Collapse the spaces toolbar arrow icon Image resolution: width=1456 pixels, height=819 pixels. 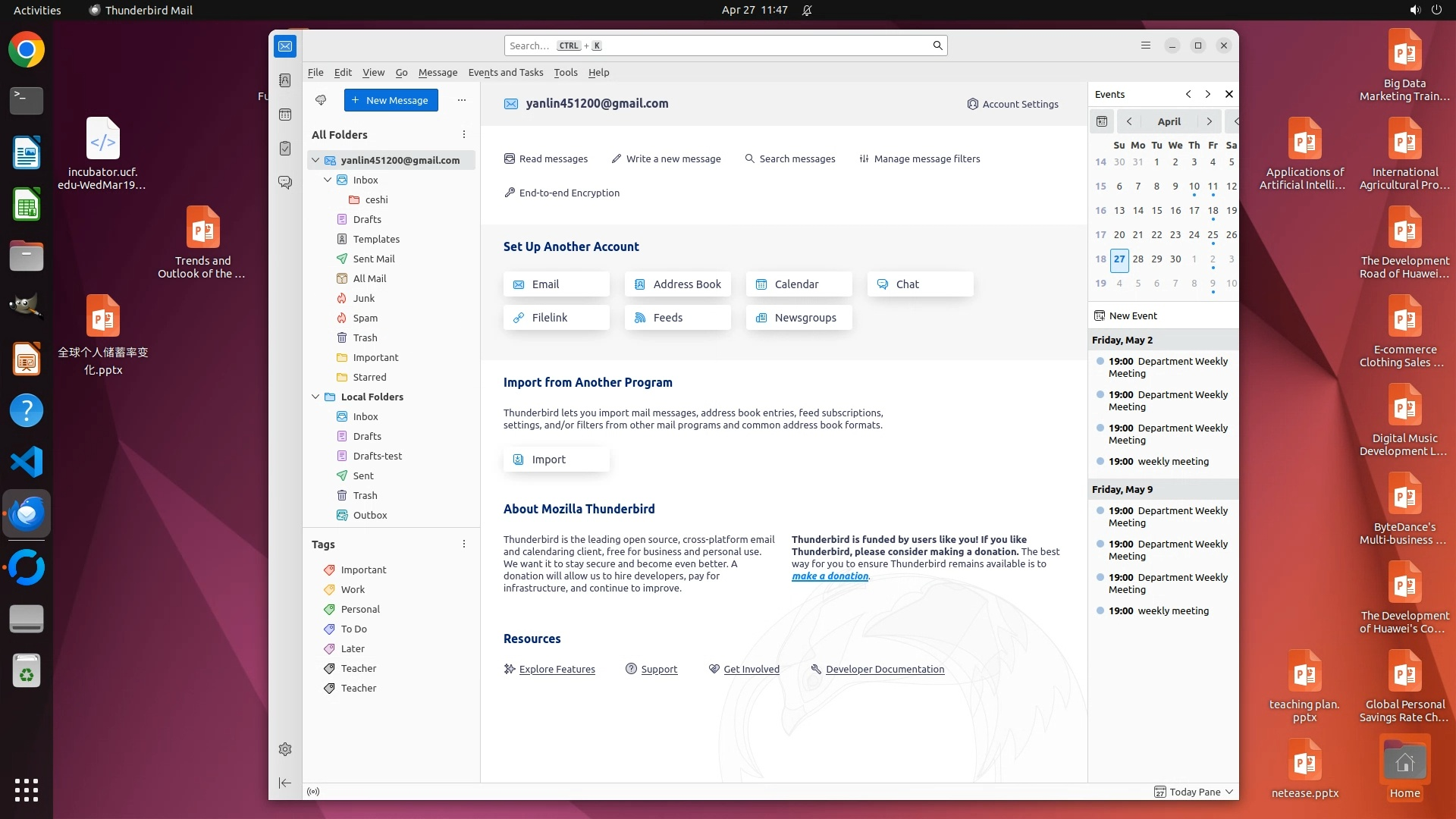point(285,783)
